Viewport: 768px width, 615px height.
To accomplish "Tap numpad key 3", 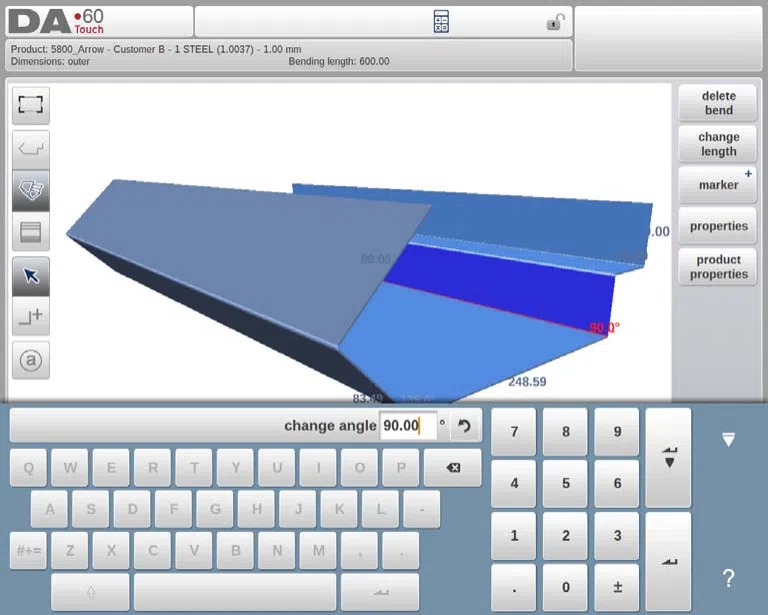I will coord(617,536).
